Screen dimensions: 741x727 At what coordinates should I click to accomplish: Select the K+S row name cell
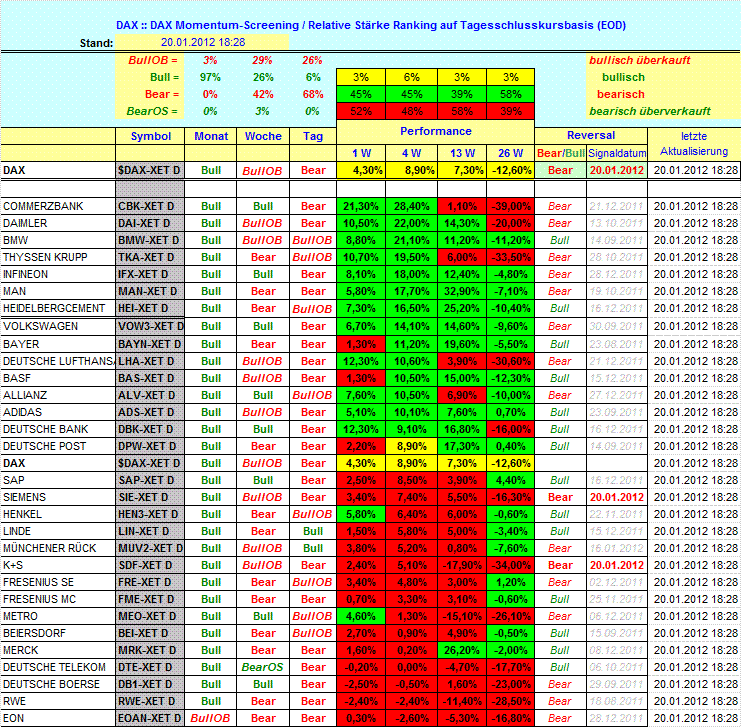click(58, 564)
